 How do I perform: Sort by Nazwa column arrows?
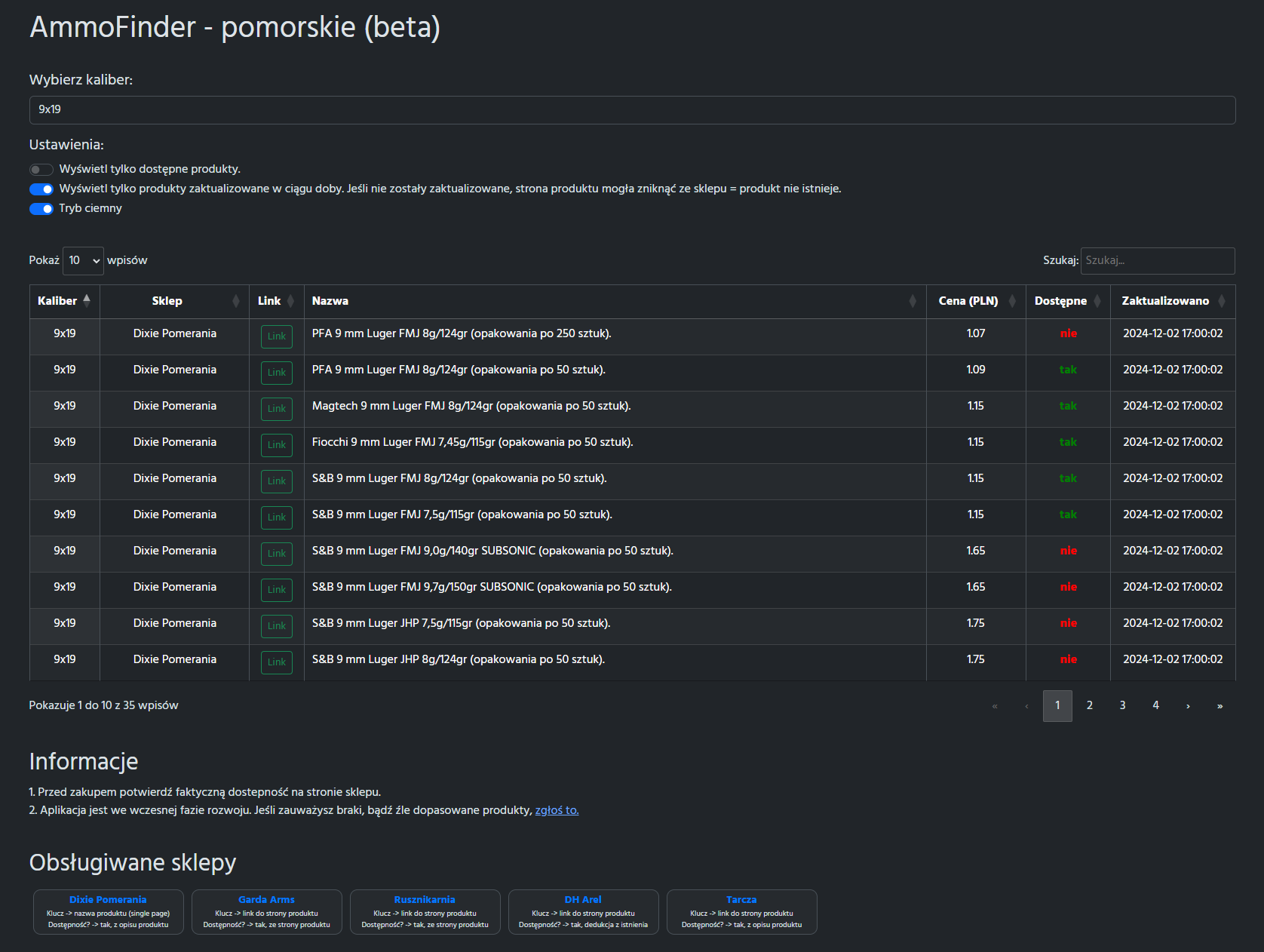[x=913, y=301]
